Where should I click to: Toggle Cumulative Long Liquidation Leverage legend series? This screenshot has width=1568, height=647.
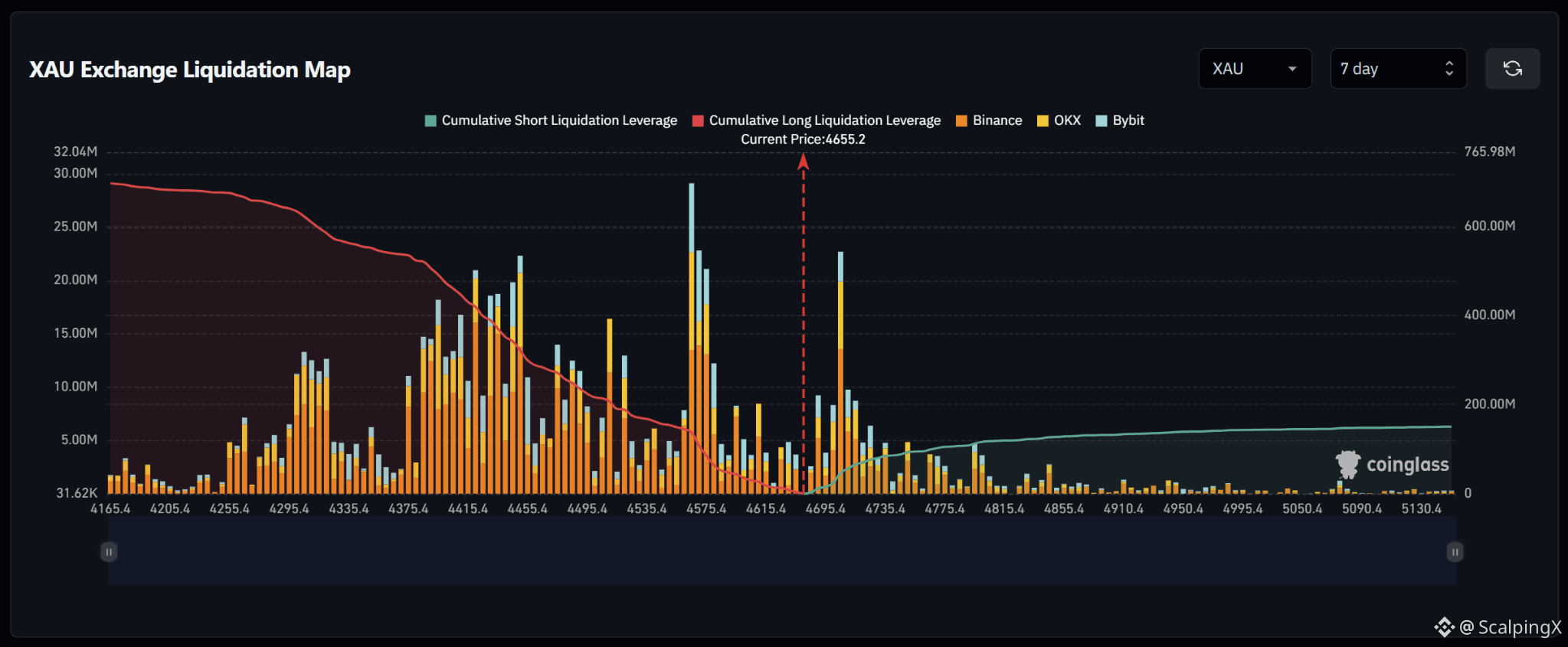click(817, 120)
